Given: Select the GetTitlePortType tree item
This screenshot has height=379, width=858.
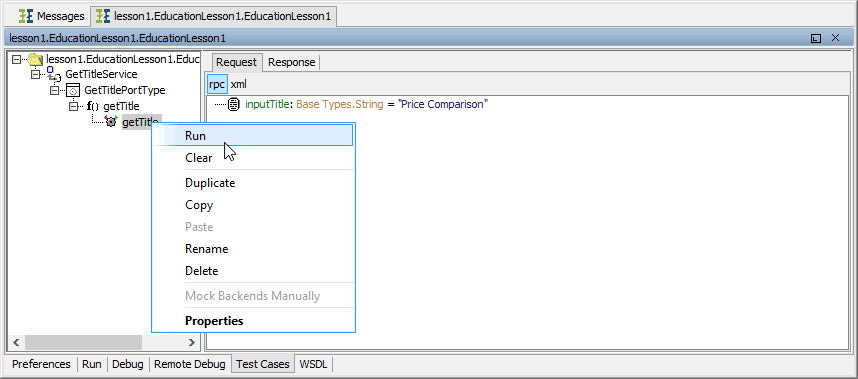Looking at the screenshot, I should click(125, 90).
